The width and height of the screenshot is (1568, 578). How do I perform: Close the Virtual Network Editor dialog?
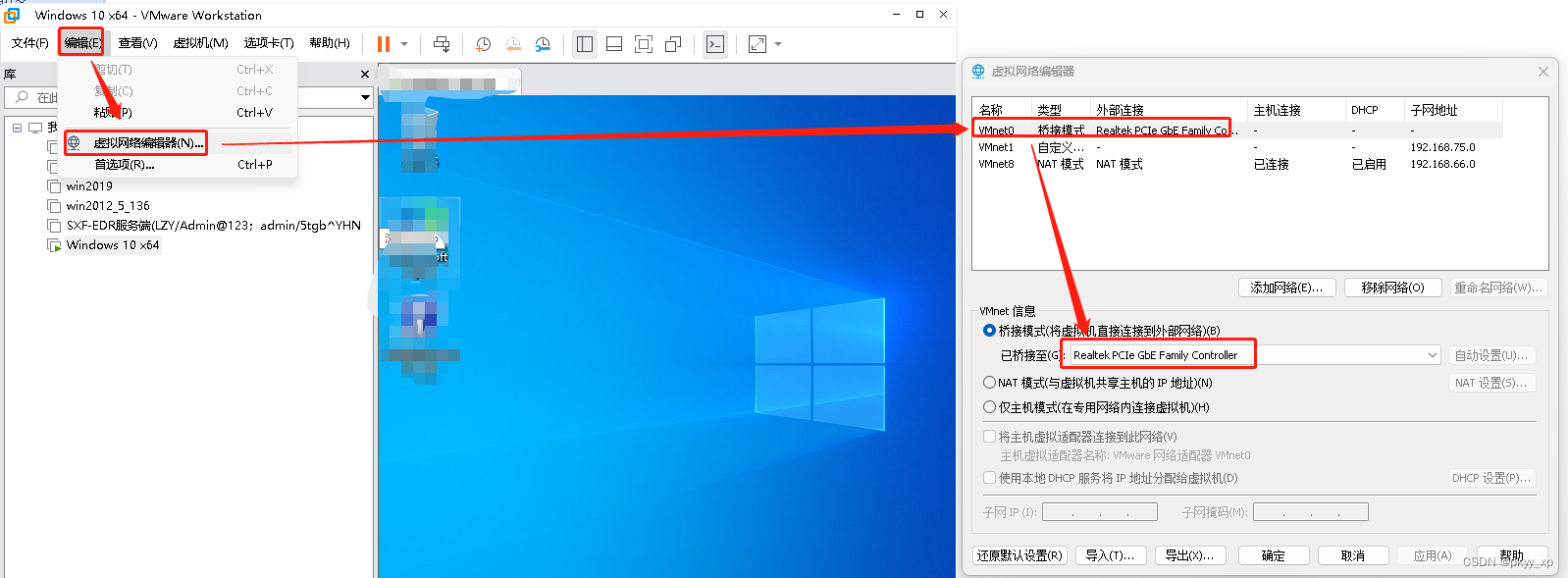(x=1543, y=72)
